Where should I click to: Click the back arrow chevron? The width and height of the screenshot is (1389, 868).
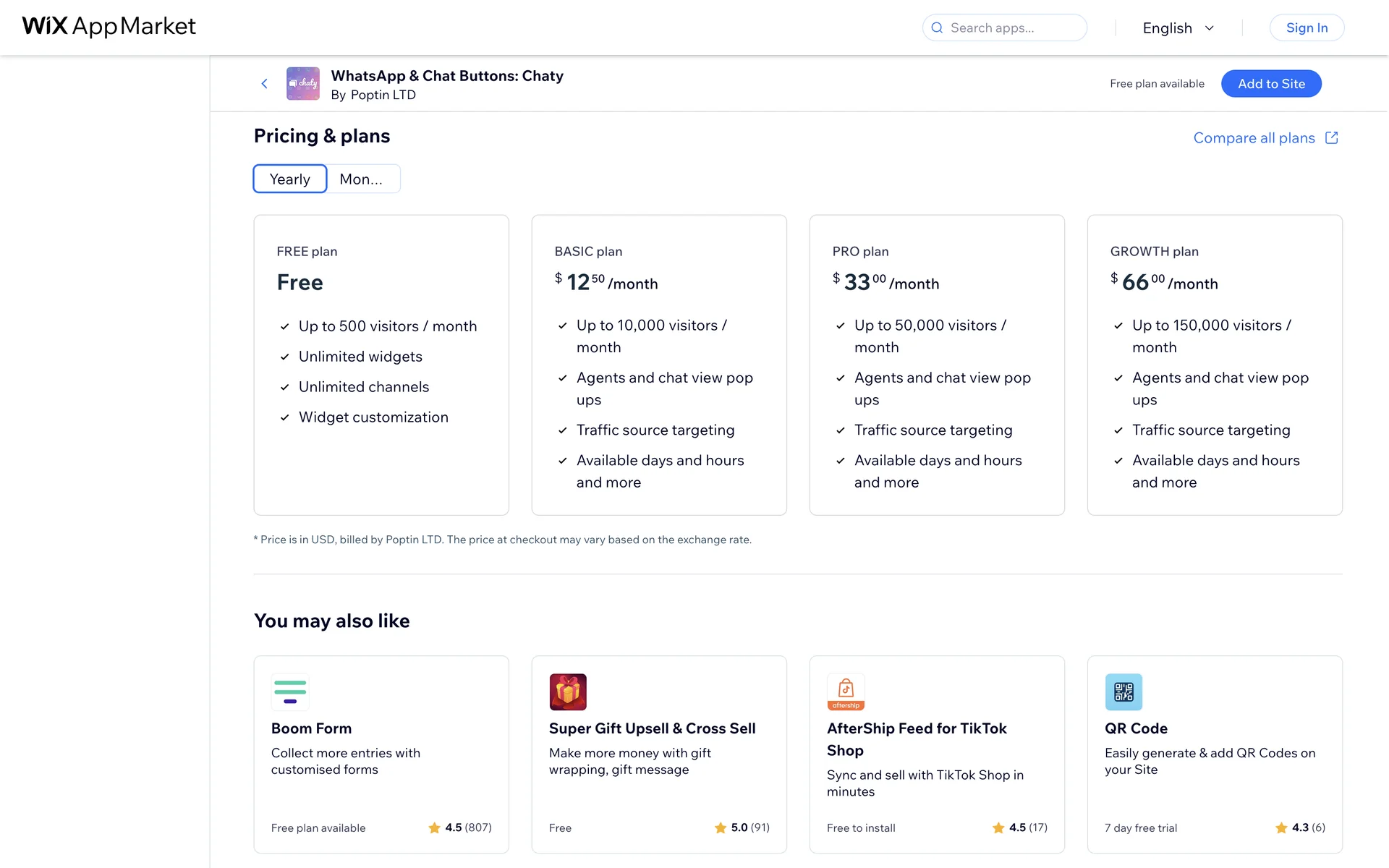(265, 84)
